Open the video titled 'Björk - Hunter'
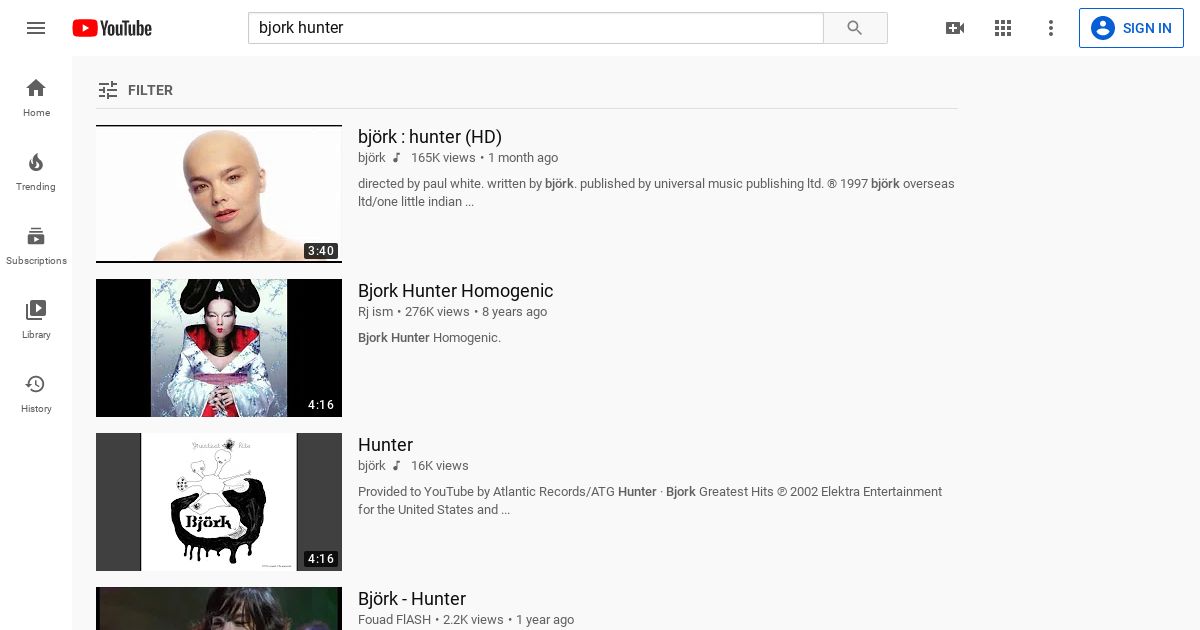Image resolution: width=1200 pixels, height=630 pixels. click(412, 599)
